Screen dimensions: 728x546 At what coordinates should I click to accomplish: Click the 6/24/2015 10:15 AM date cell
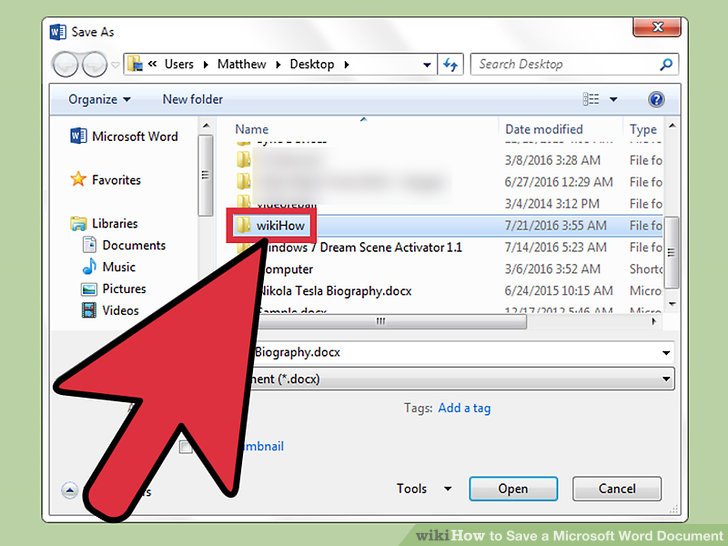tap(559, 291)
